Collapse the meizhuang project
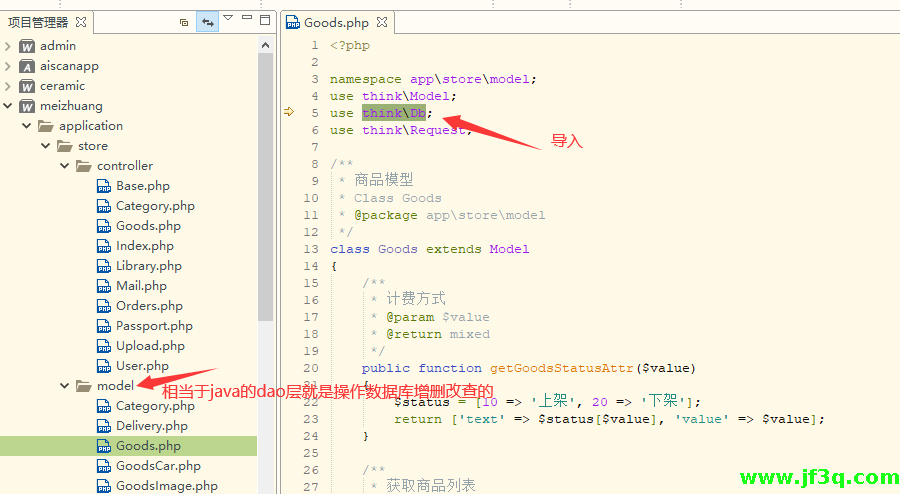The image size is (900, 494). [x=8, y=106]
